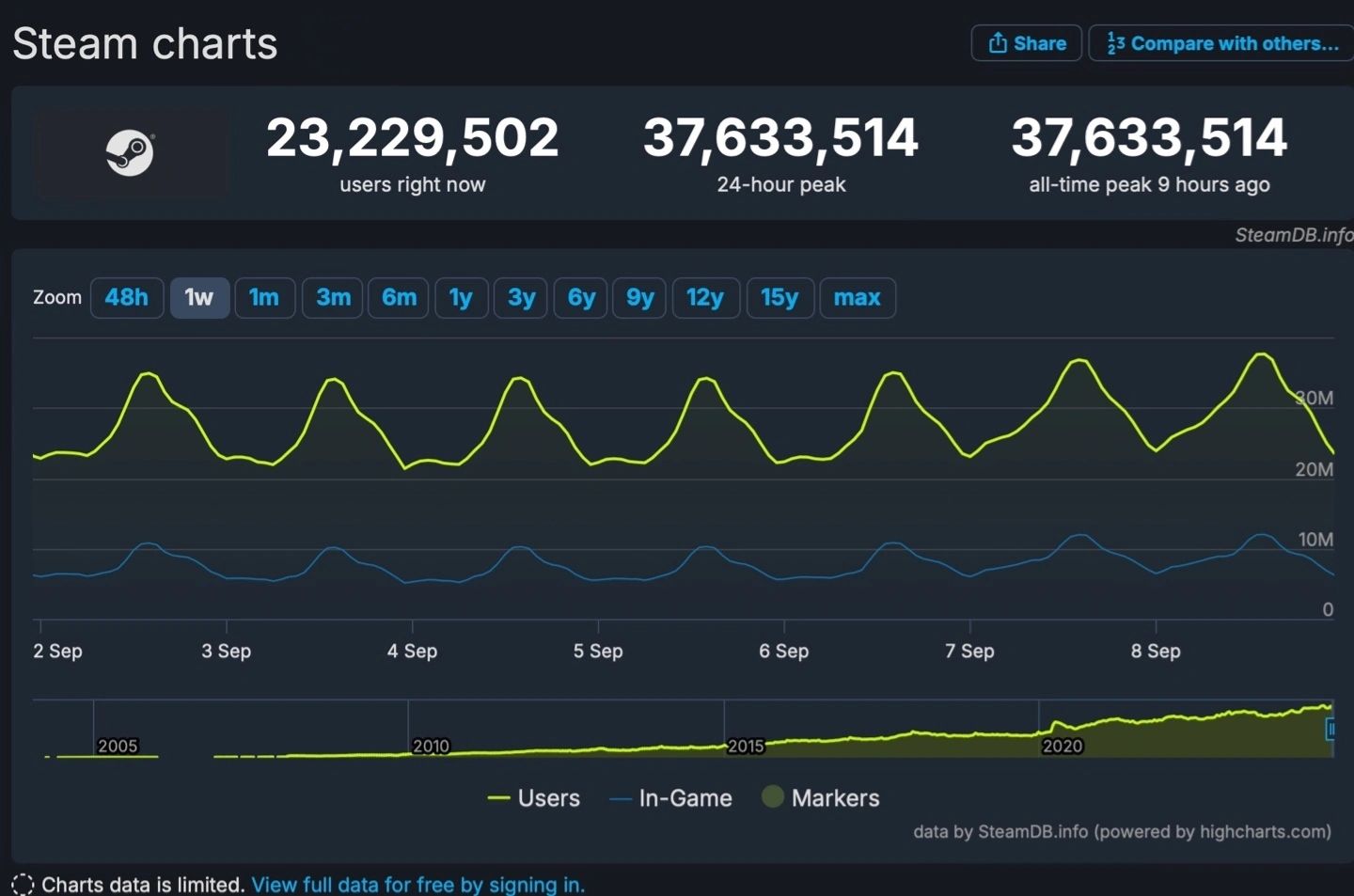Select the 15y zoom preset
Image resolution: width=1354 pixels, height=896 pixels.
(779, 297)
